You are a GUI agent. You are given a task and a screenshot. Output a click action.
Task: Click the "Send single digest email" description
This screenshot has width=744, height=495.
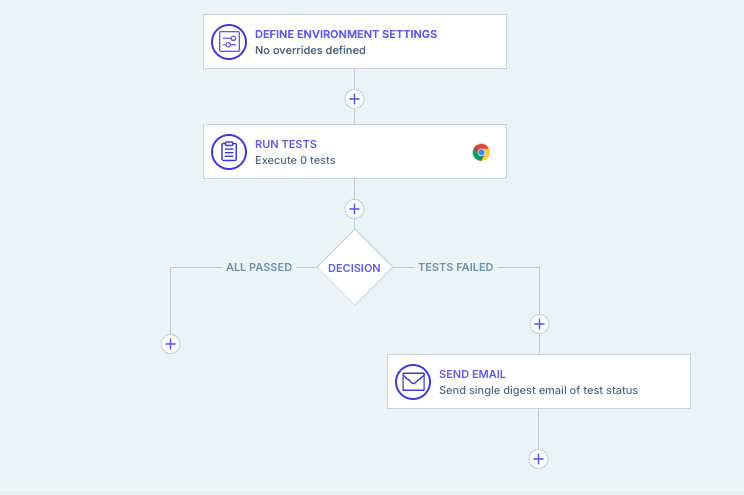tap(538, 390)
